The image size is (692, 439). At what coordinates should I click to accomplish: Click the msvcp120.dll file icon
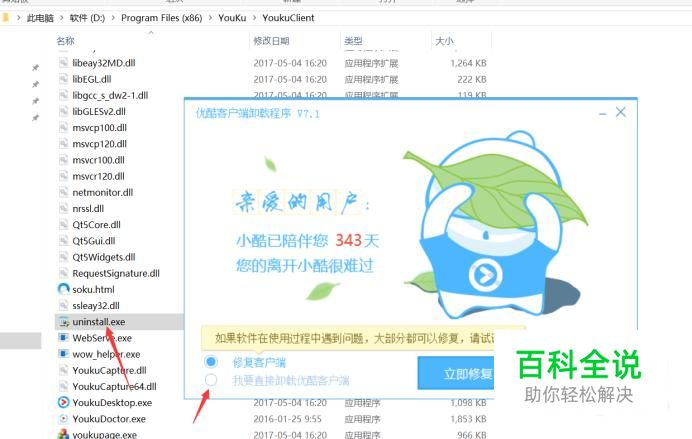(64, 144)
